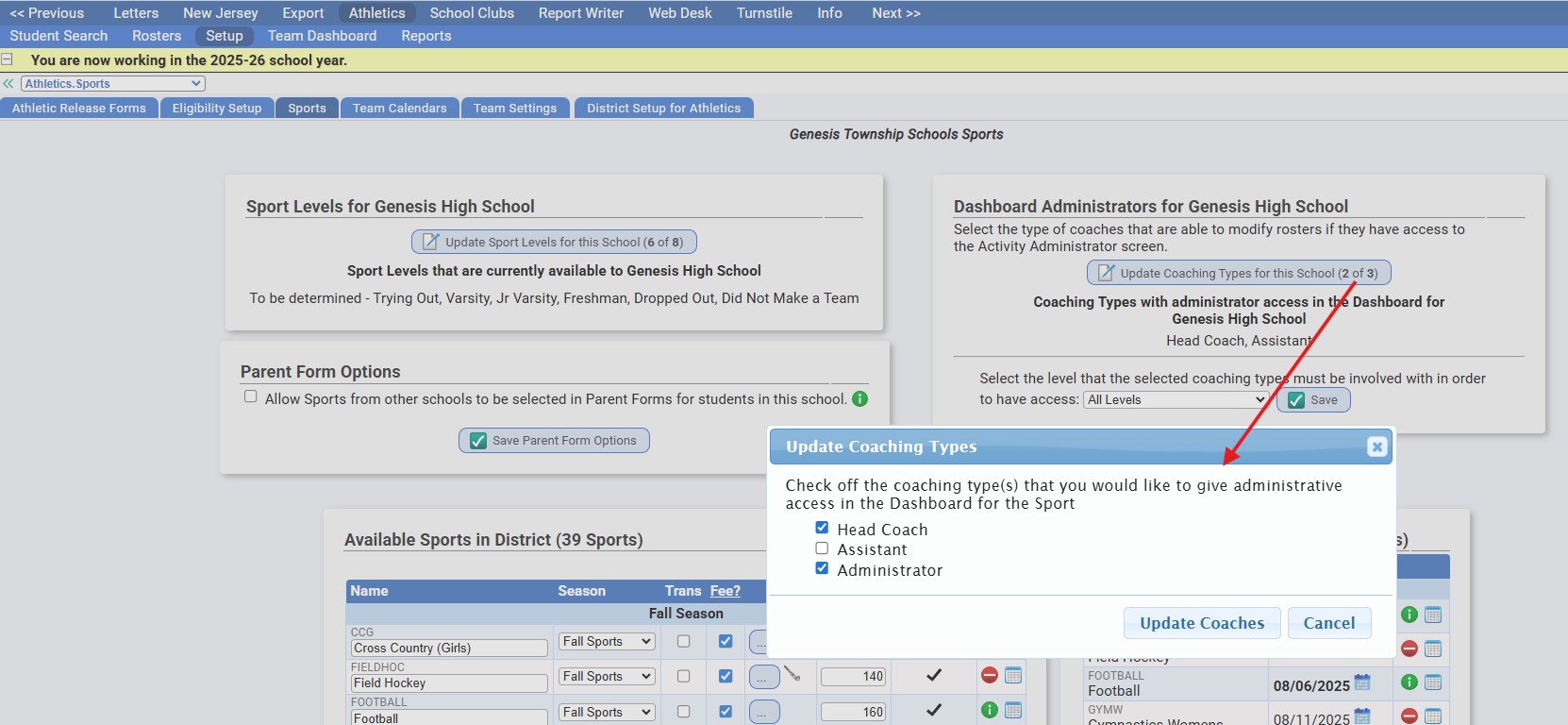Open the Athletics.Sports navigation dropdown

(113, 84)
